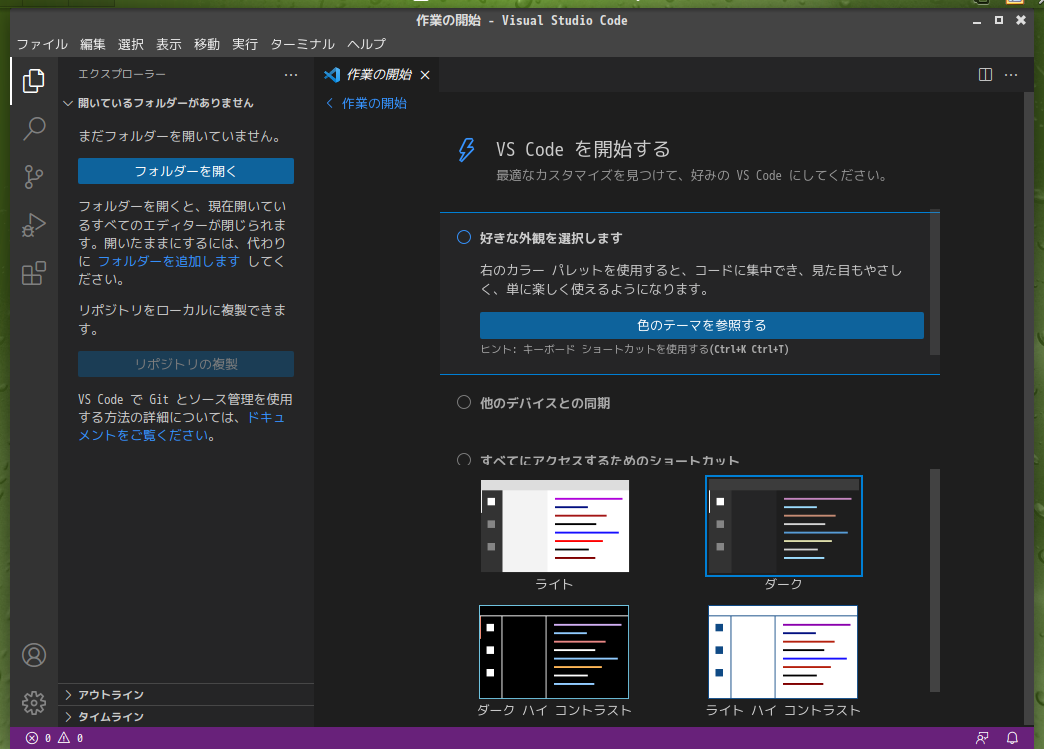The width and height of the screenshot is (1044, 749).
Task: Open the 編集 menu
Action: (93, 44)
